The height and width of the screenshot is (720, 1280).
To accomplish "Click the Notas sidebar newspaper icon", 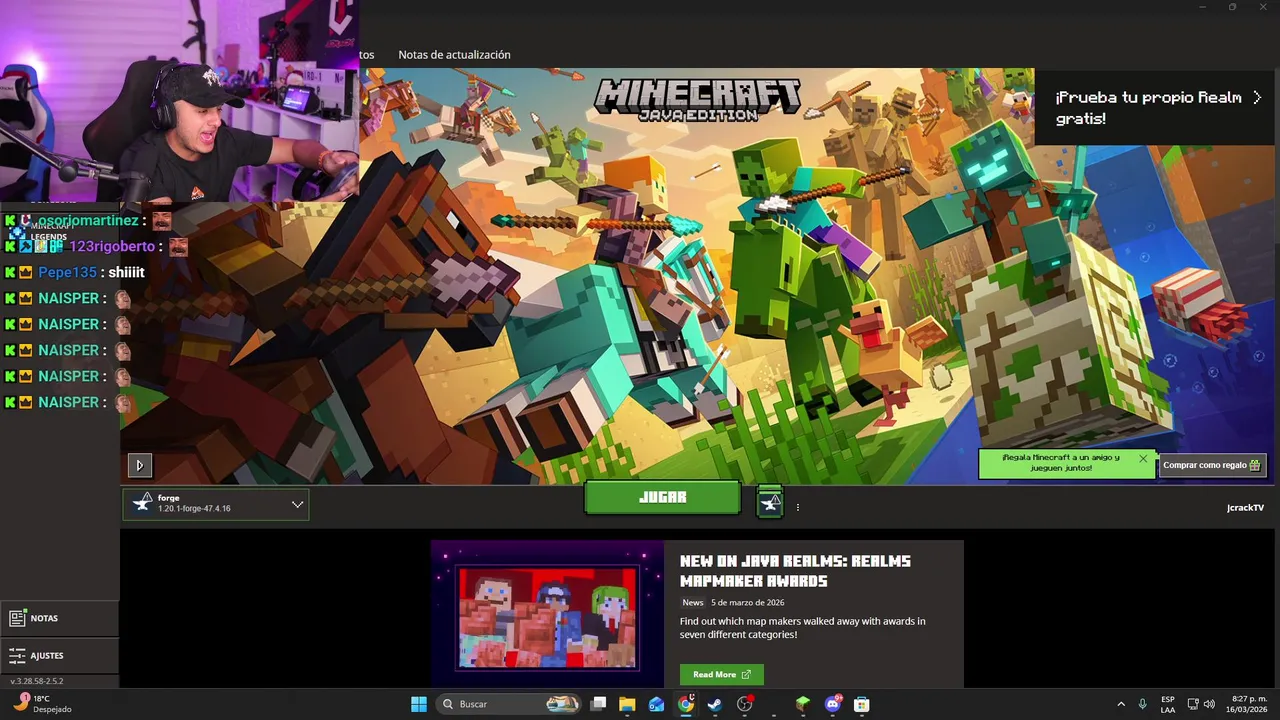I will point(17,618).
